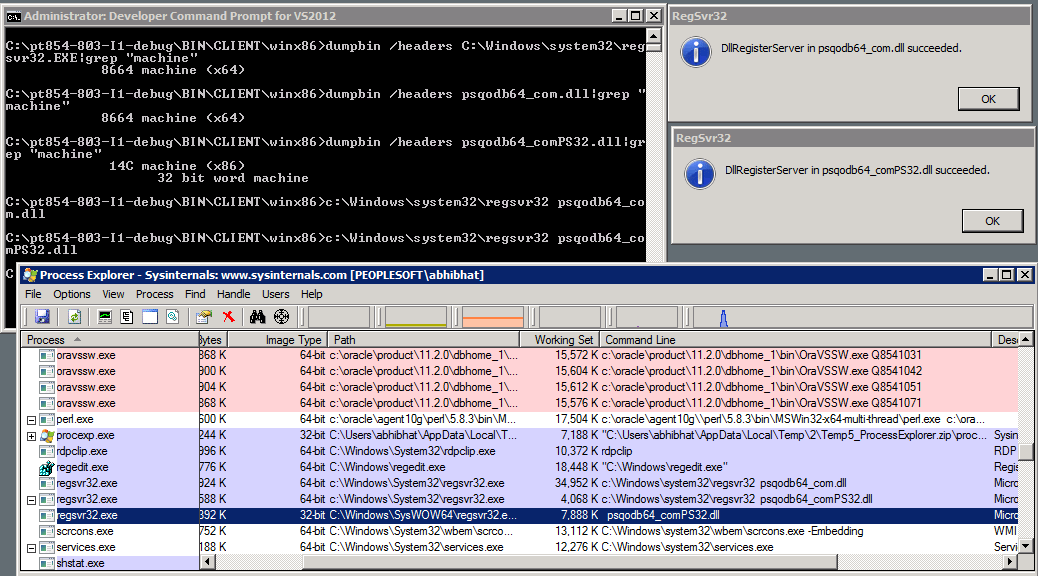The height and width of the screenshot is (576, 1038).
Task: Open the Options menu
Action: pyautogui.click(x=71, y=294)
